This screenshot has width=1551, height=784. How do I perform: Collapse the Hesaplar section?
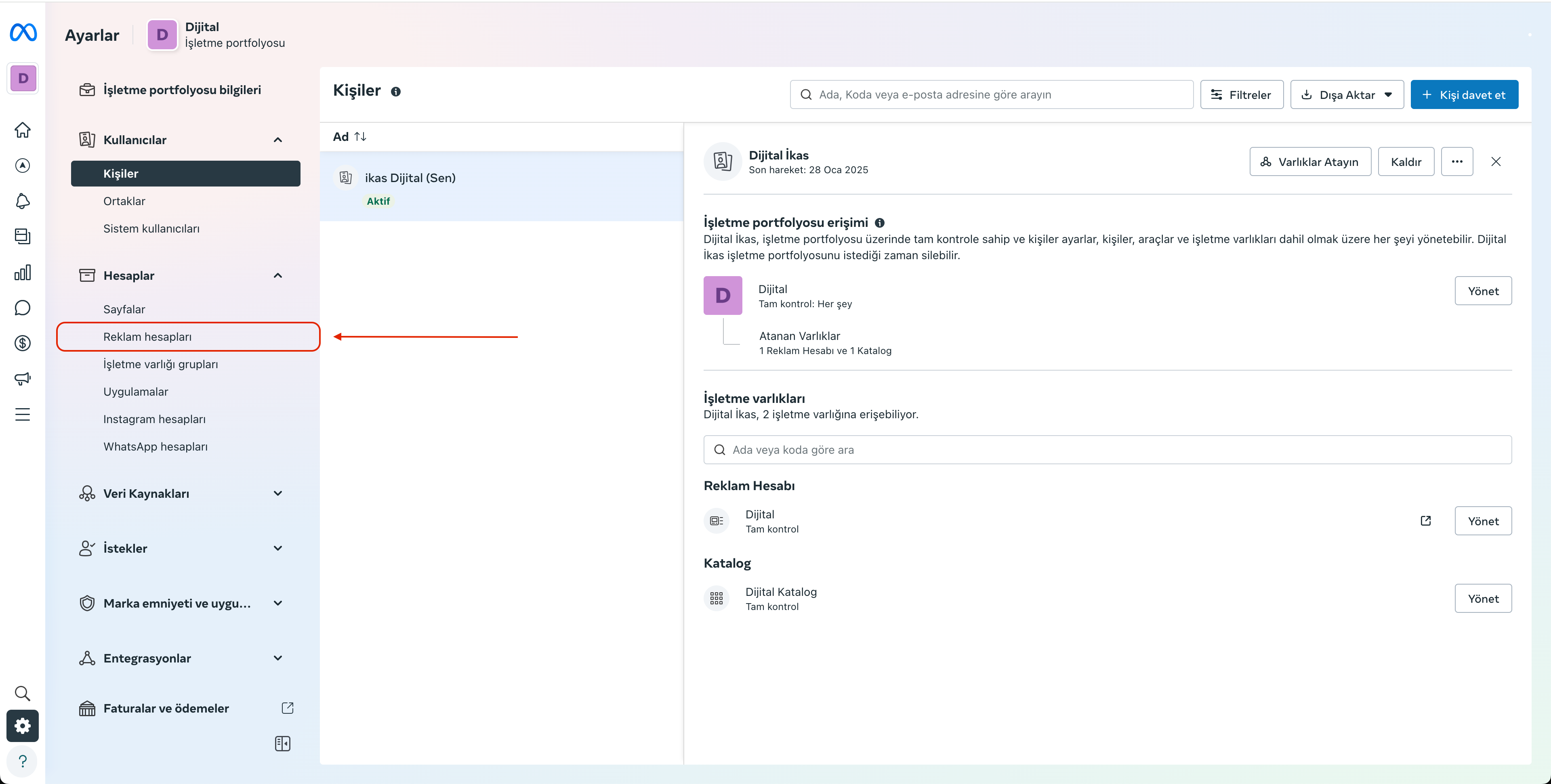tap(277, 276)
